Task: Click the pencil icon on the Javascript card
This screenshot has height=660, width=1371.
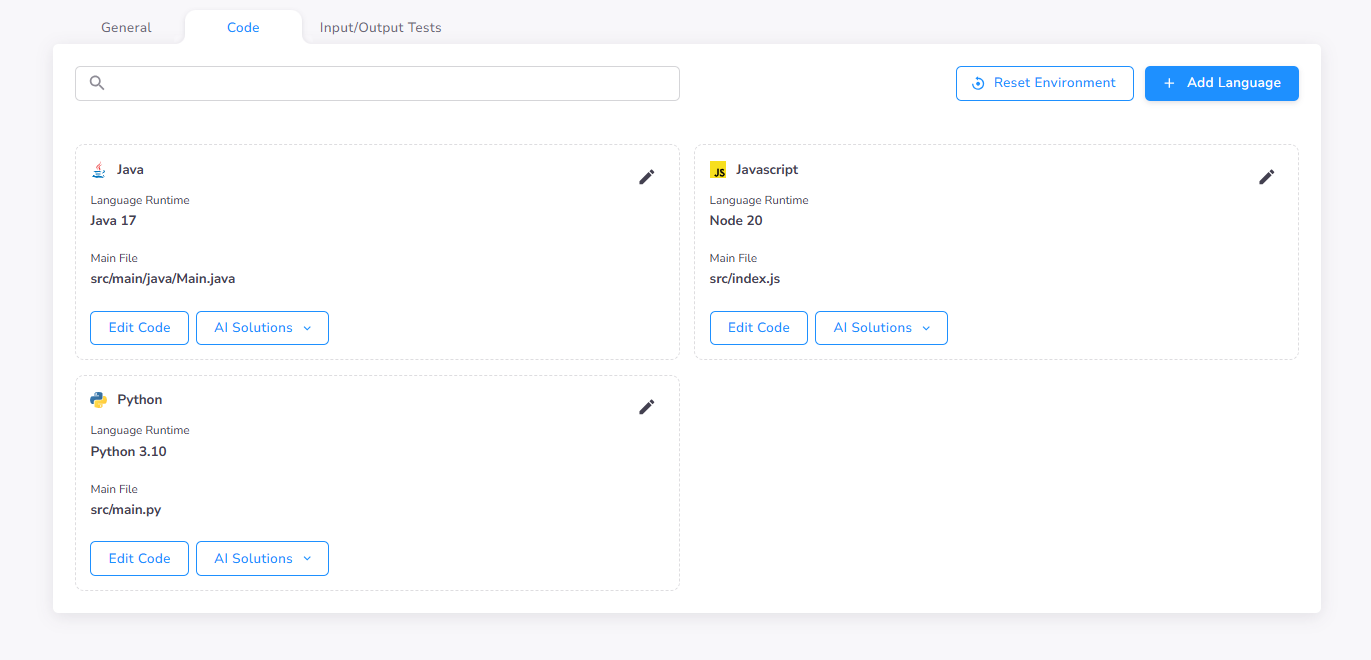Action: (1266, 177)
